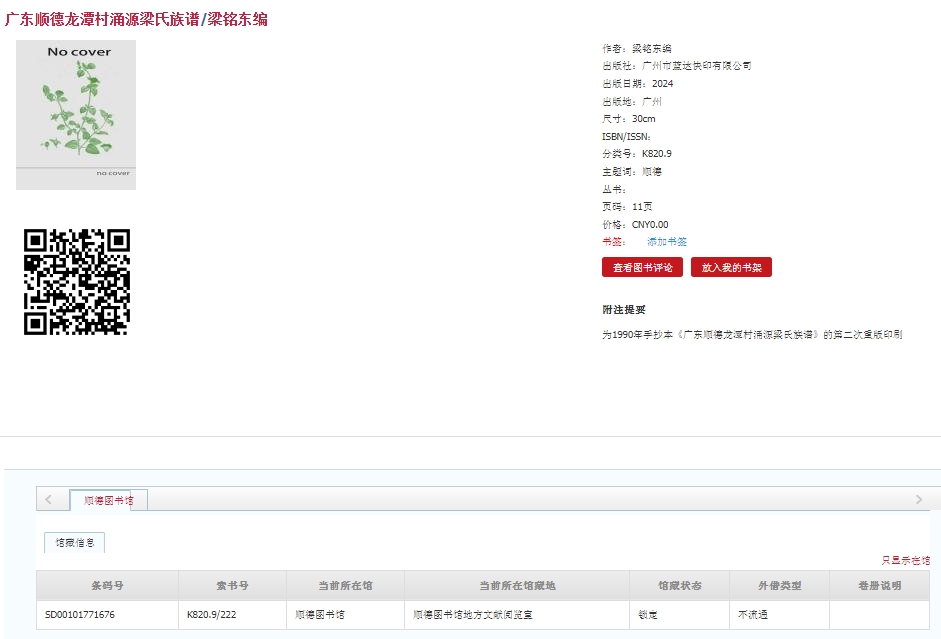Click the right tab scroll arrow
The width and height of the screenshot is (941, 639).
(918, 499)
